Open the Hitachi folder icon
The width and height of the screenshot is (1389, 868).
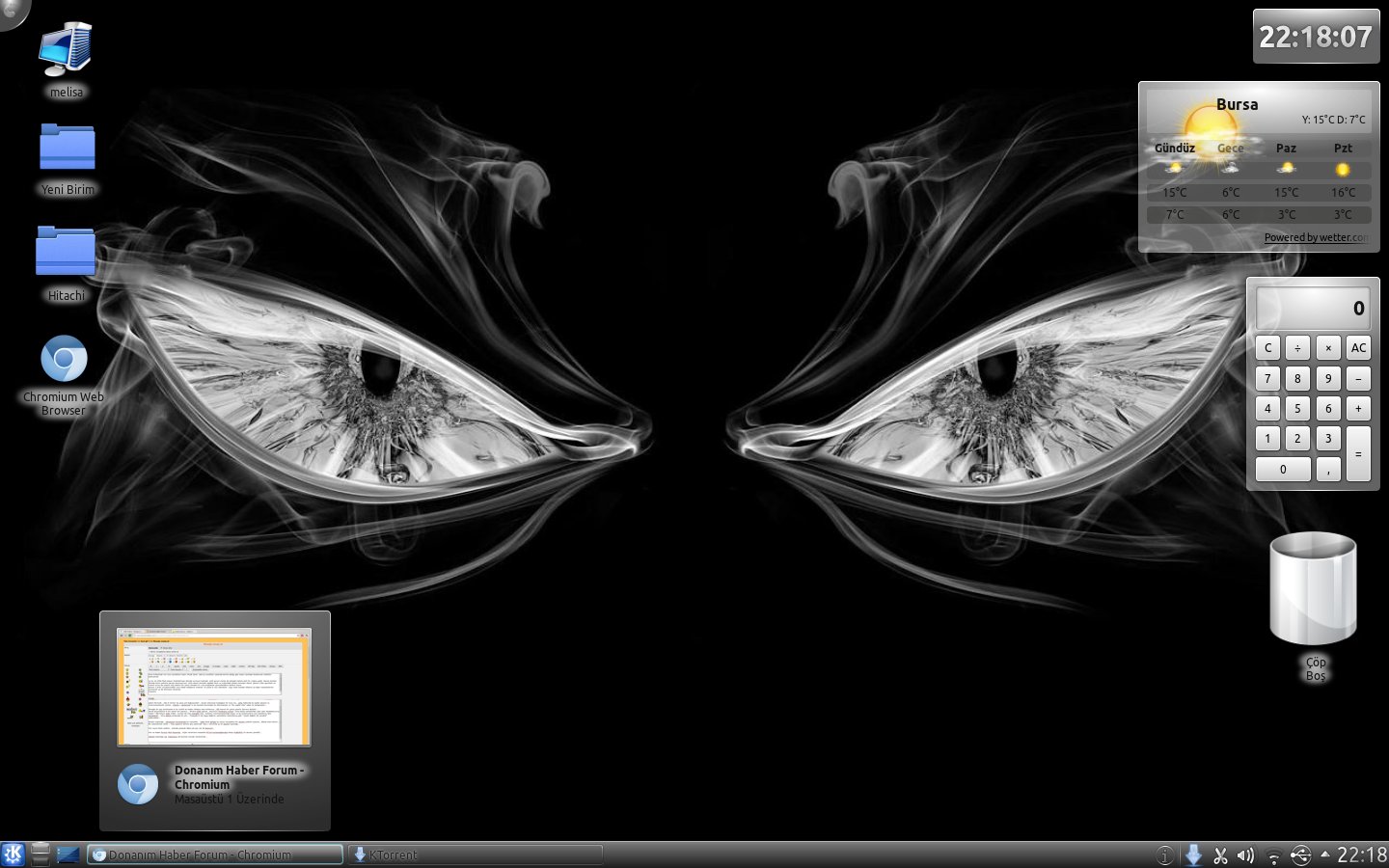tap(66, 252)
